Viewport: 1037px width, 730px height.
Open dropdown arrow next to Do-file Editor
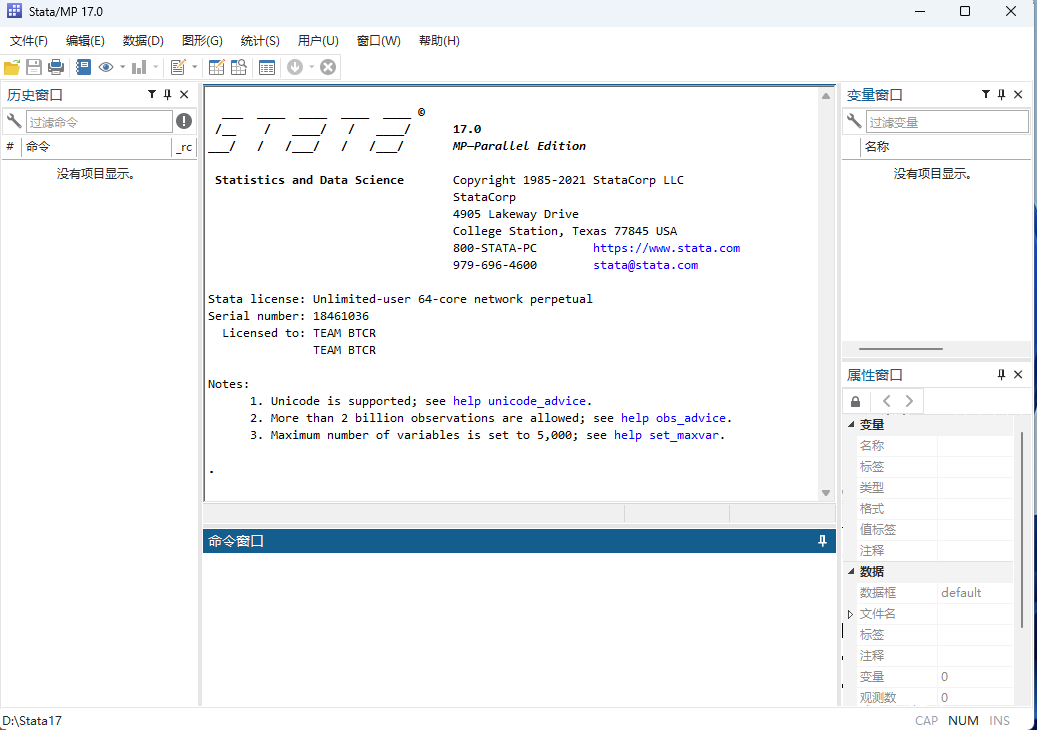coord(194,67)
